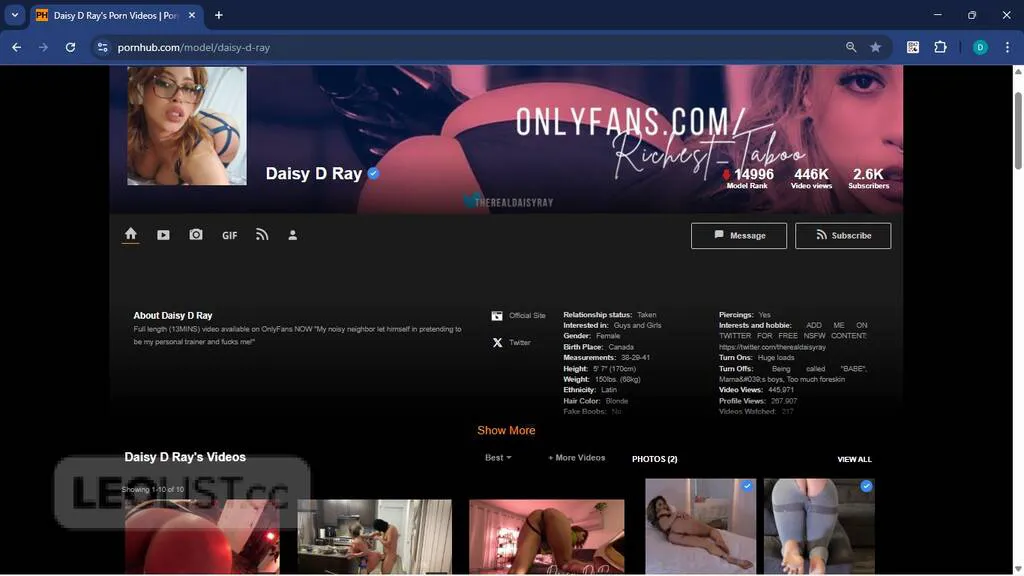Open the feed stream tab icon
The image size is (1024, 576).
[262, 234]
